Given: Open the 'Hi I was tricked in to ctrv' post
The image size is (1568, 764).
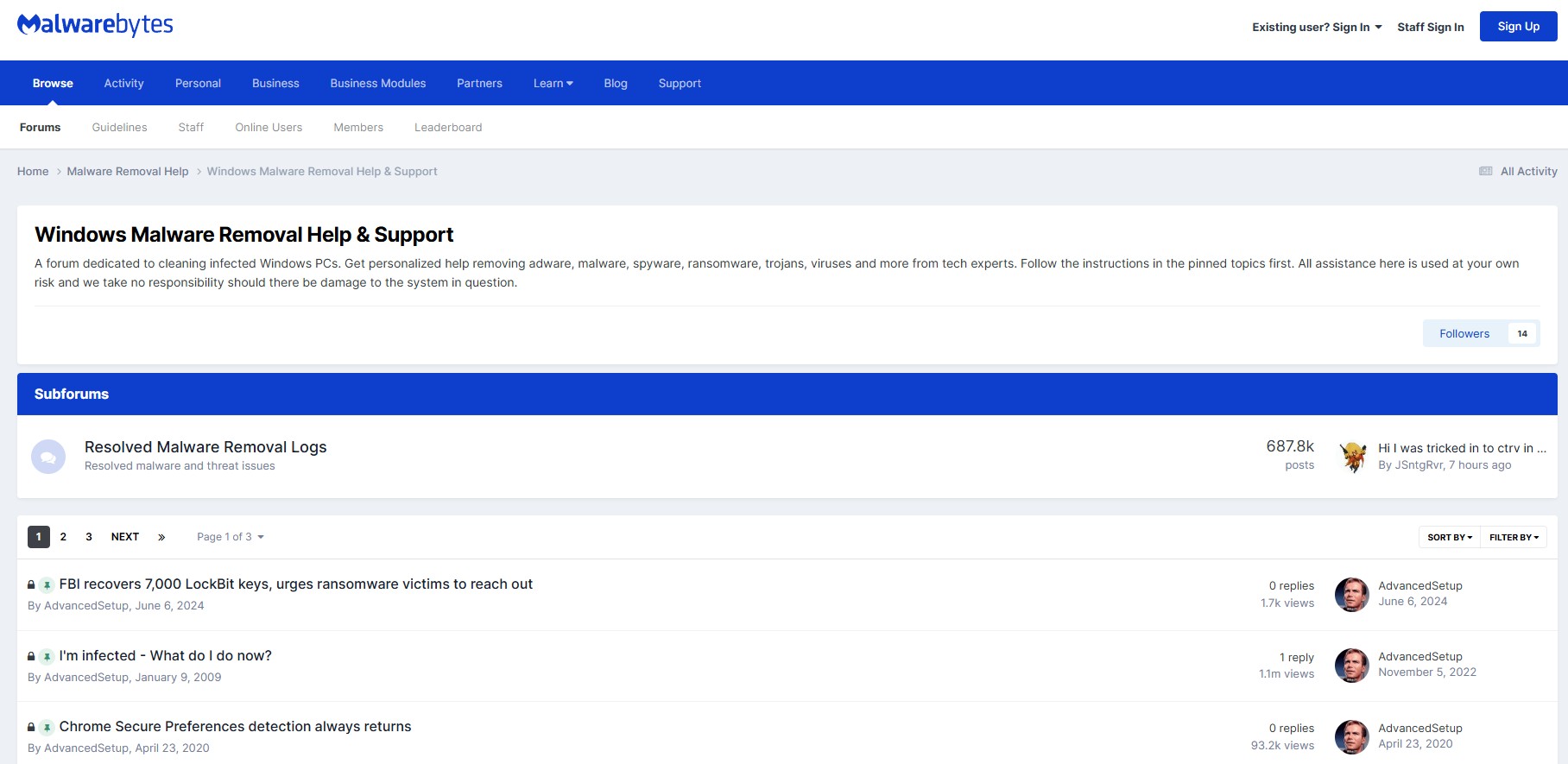Looking at the screenshot, I should (1462, 447).
